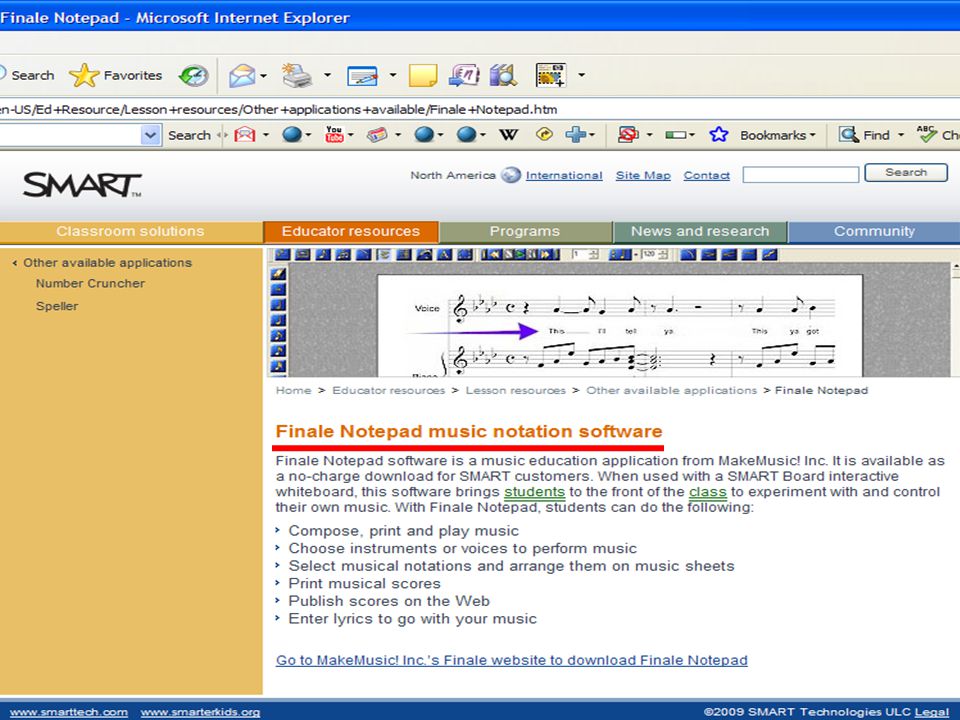Open the Bookmarks dropdown

pyautogui.click(x=778, y=135)
